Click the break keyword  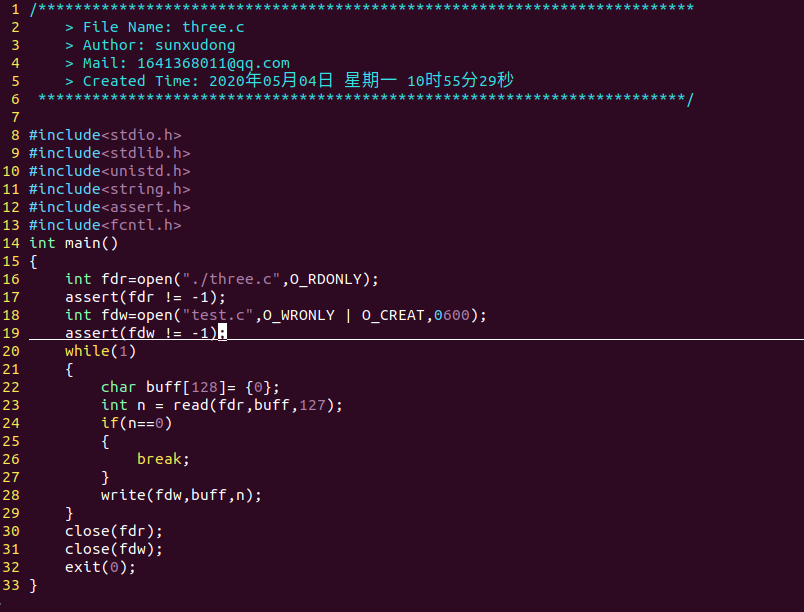[163, 459]
